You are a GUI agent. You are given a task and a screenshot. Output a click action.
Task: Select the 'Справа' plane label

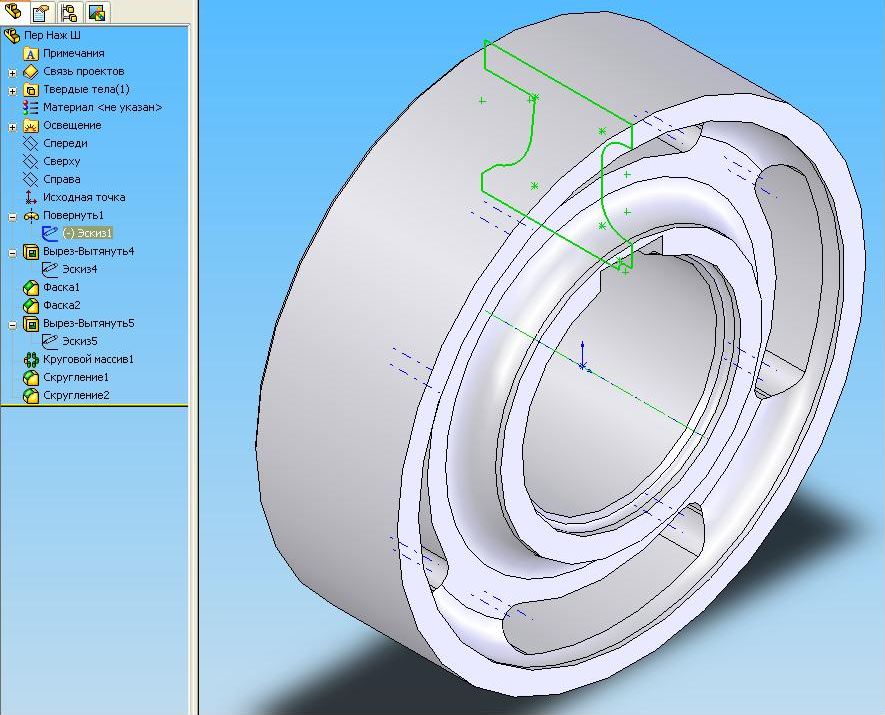click(x=62, y=179)
